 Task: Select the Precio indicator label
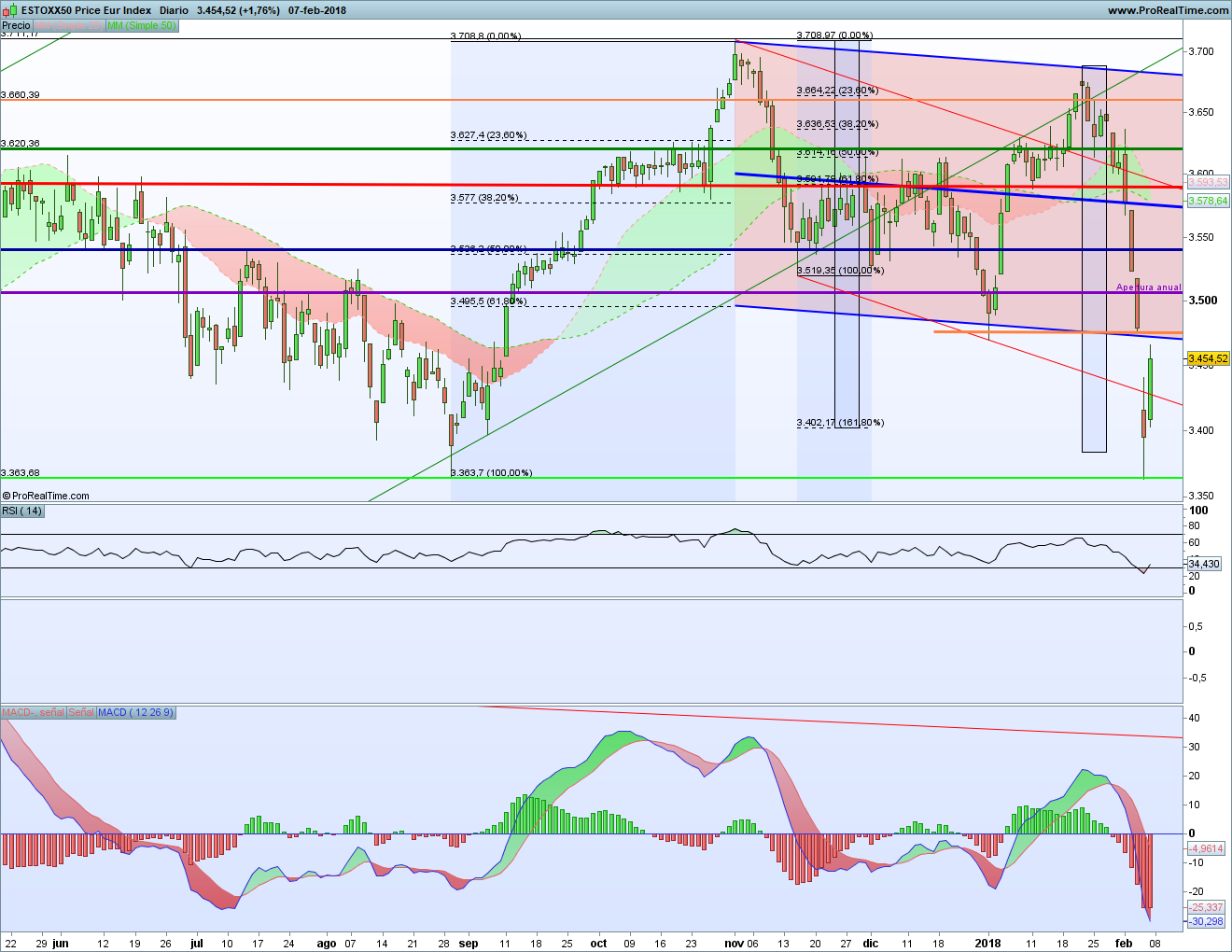tap(16, 25)
